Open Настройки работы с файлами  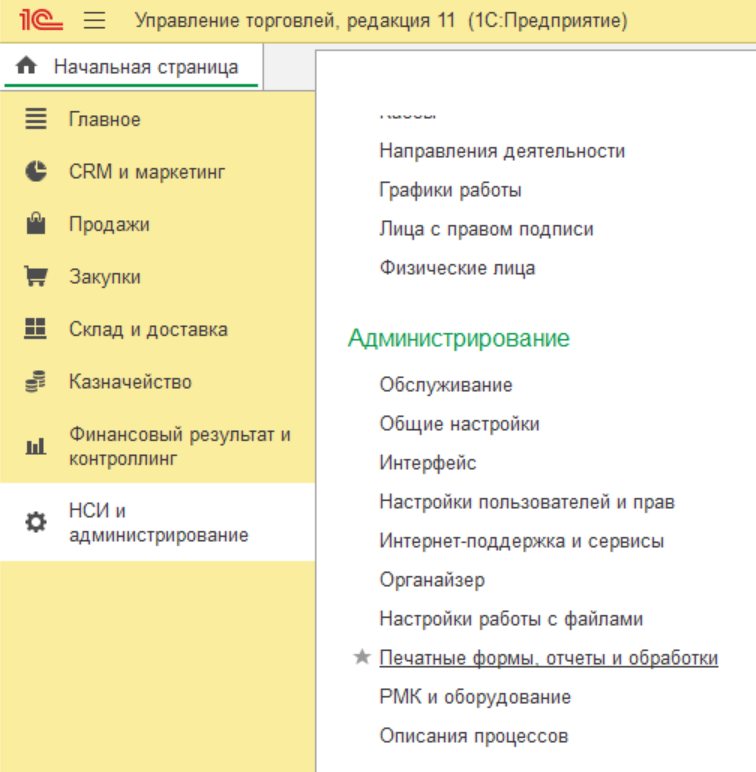coord(511,618)
